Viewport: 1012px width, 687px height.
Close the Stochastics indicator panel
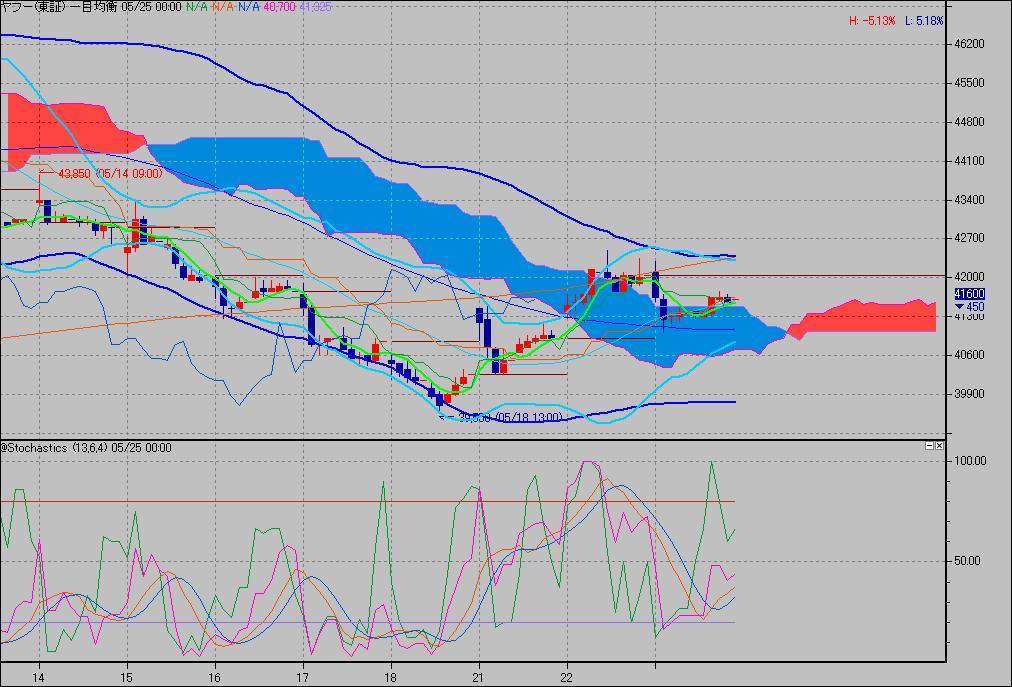pos(940,445)
